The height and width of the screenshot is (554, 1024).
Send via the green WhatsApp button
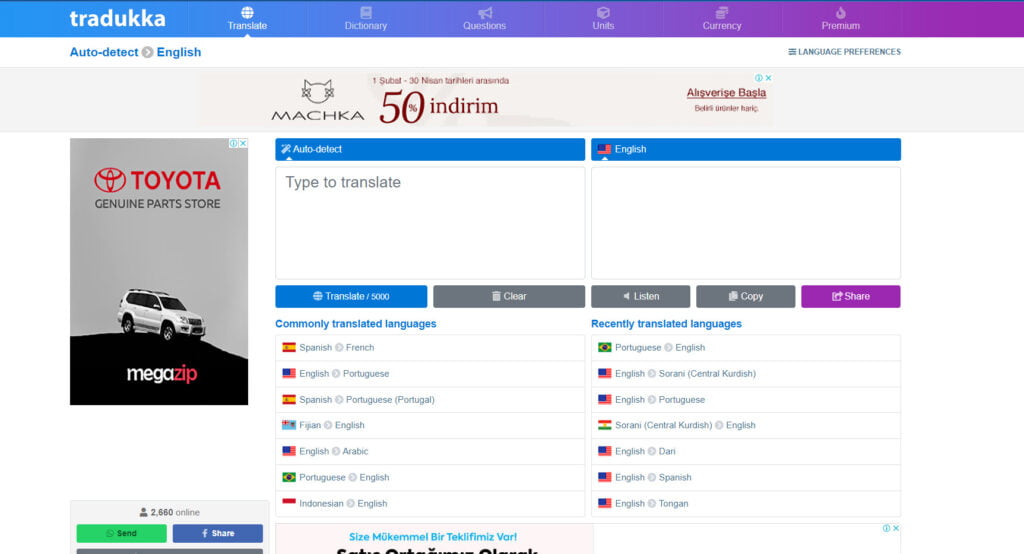click(x=121, y=533)
